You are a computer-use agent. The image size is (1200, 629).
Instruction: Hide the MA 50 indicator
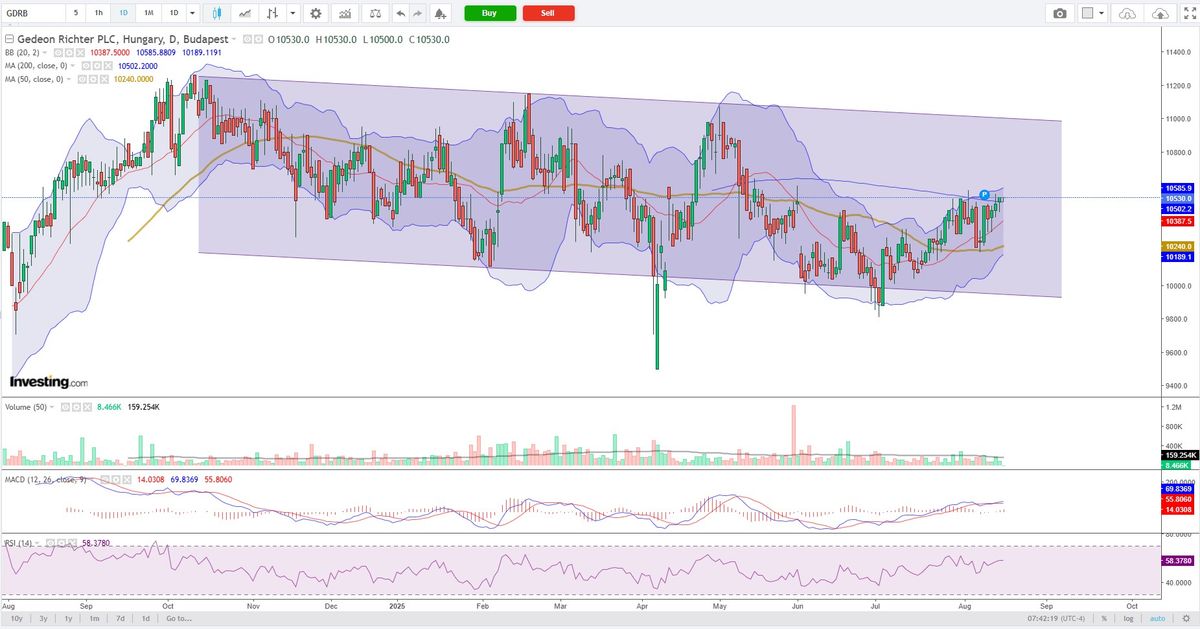(81, 79)
